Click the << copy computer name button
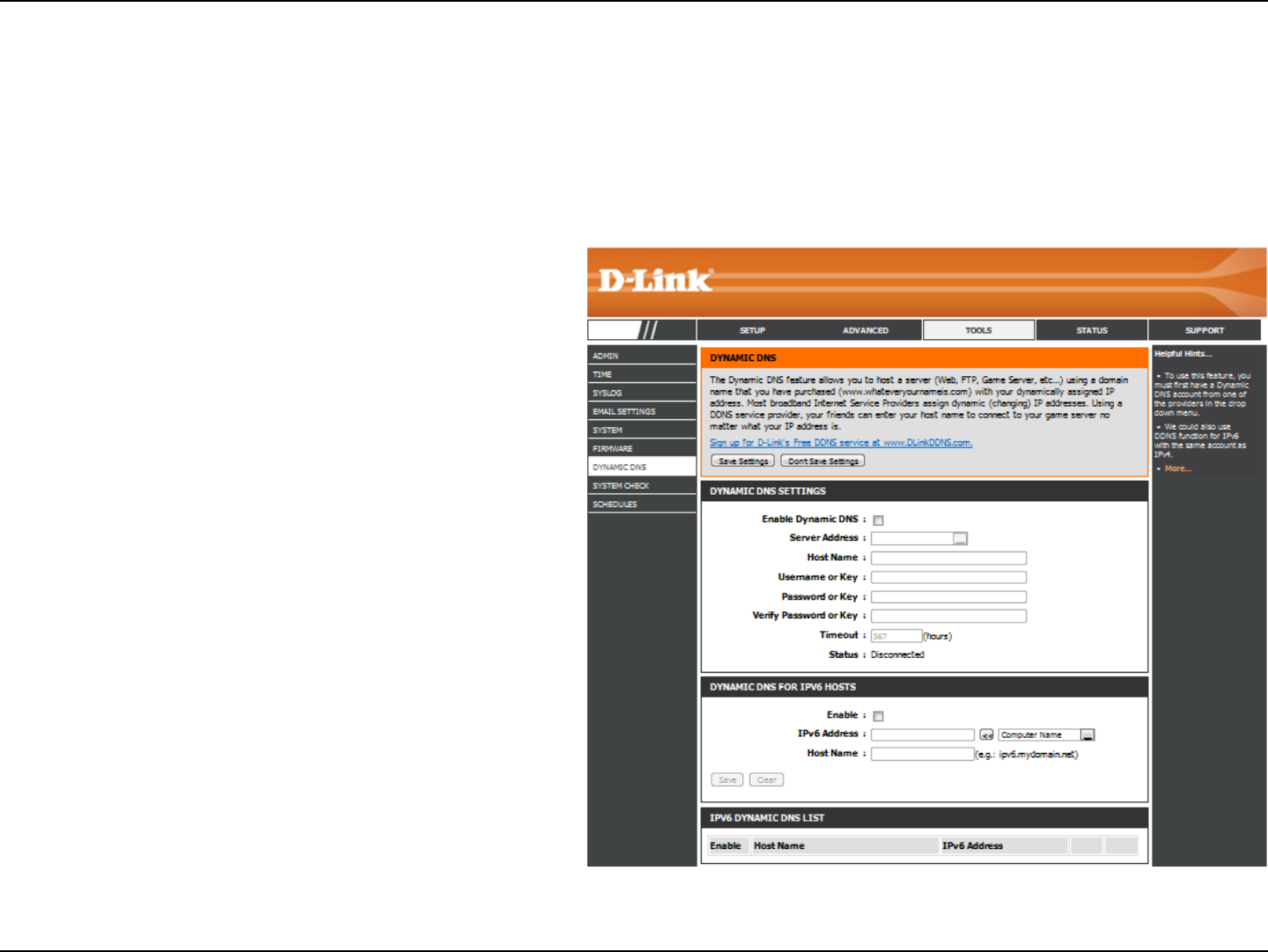This screenshot has height=952, width=1268. pos(987,734)
